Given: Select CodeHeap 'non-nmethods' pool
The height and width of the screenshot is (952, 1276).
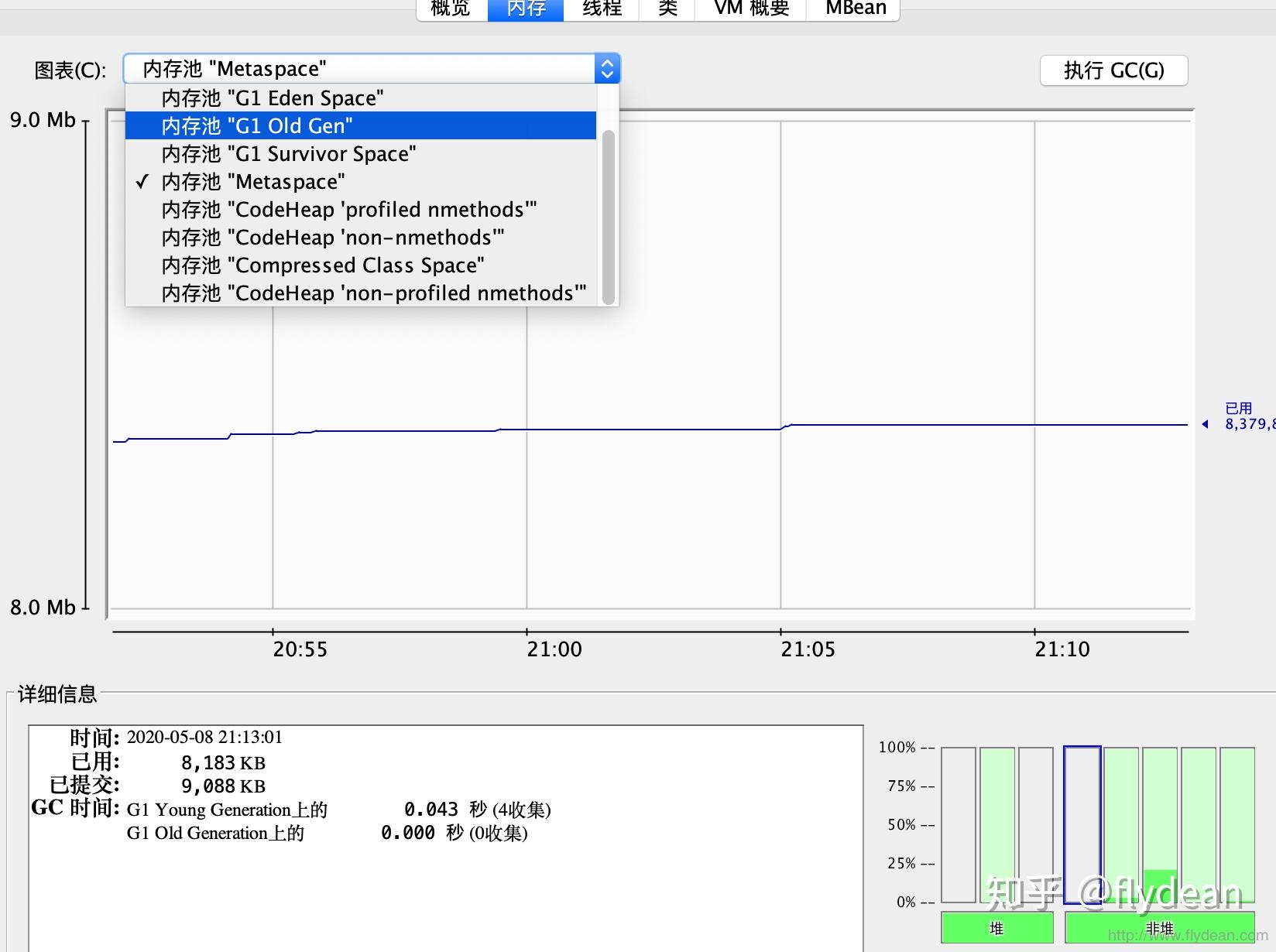Looking at the screenshot, I should click(x=361, y=238).
